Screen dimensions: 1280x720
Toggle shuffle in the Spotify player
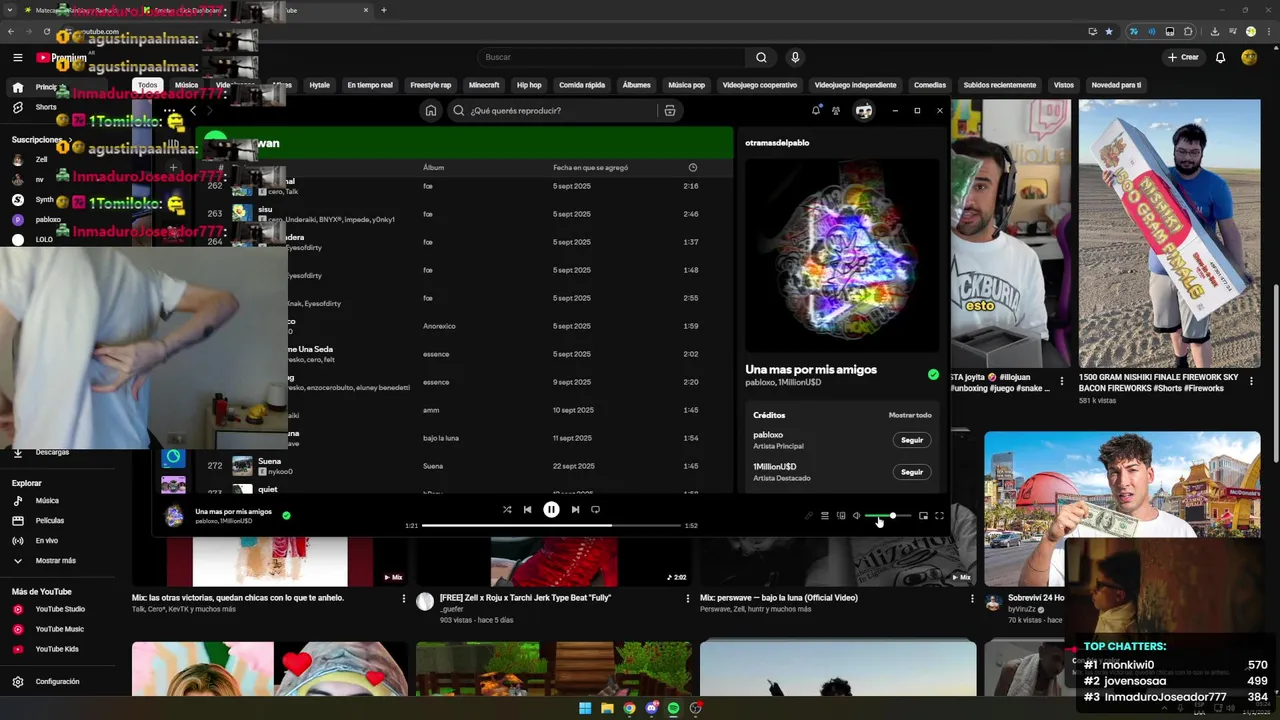pos(507,509)
